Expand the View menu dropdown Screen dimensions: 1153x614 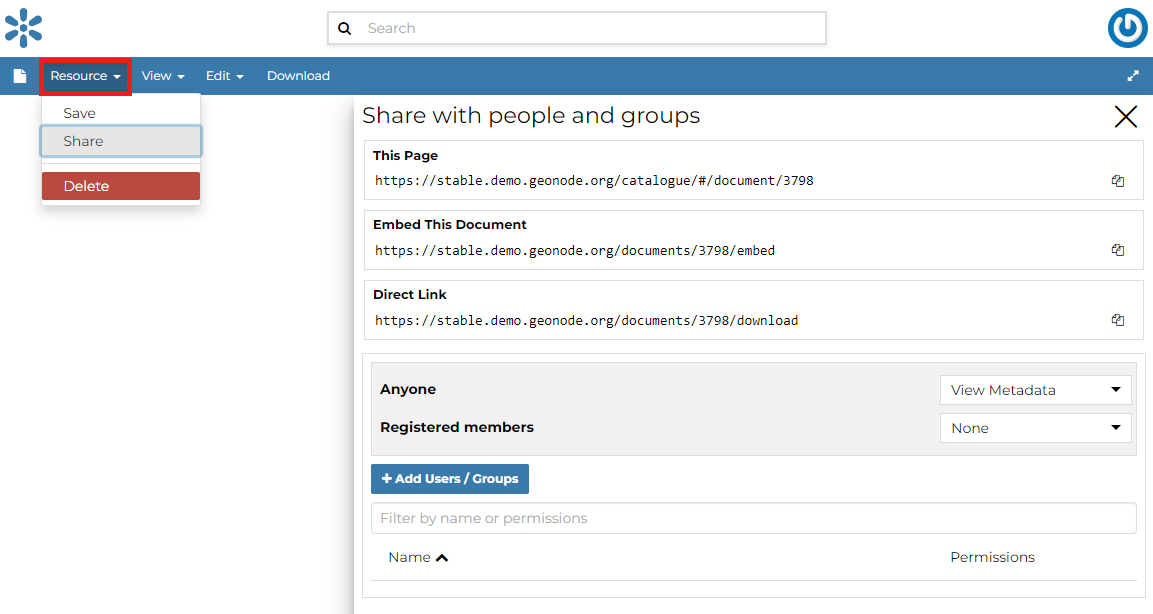coord(162,75)
